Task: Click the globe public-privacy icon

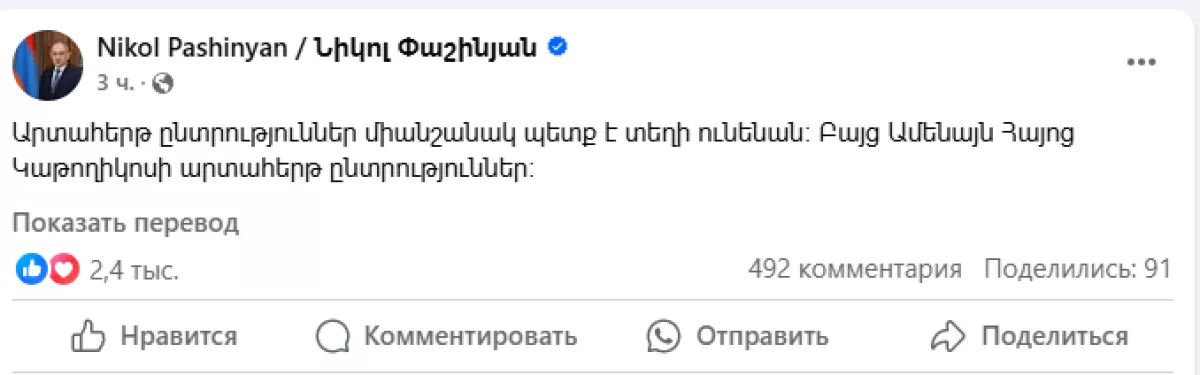Action: (164, 83)
